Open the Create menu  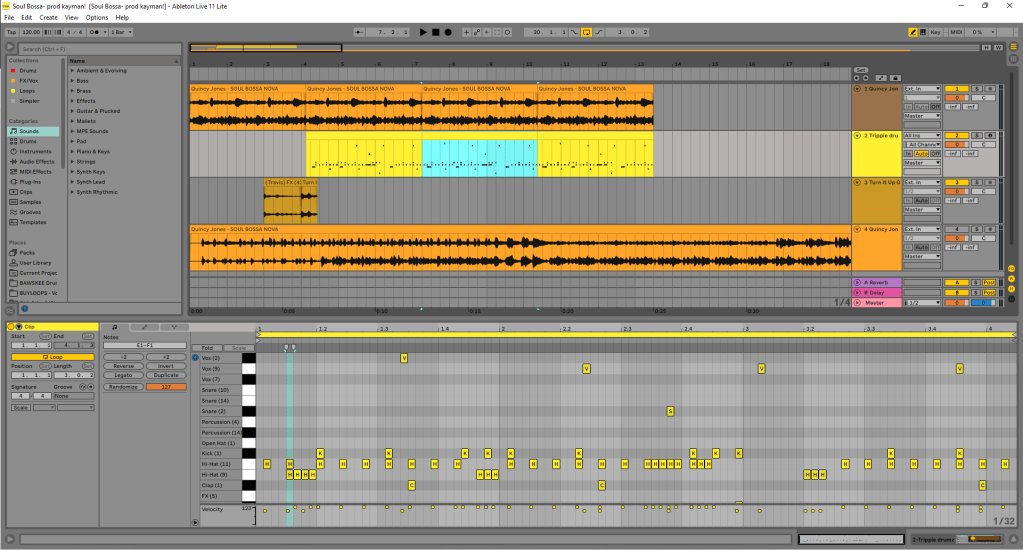pos(48,17)
